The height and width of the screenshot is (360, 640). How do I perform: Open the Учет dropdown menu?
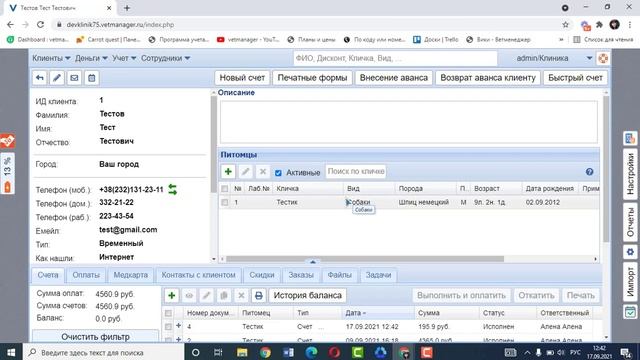pos(124,58)
